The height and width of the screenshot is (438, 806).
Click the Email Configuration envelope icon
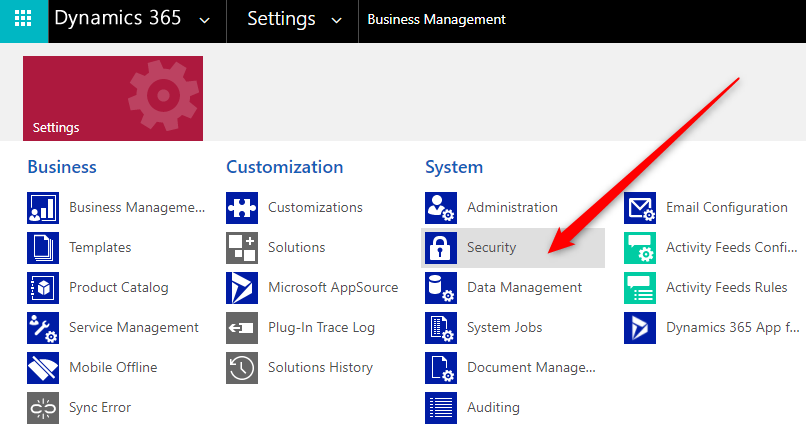[x=640, y=208]
